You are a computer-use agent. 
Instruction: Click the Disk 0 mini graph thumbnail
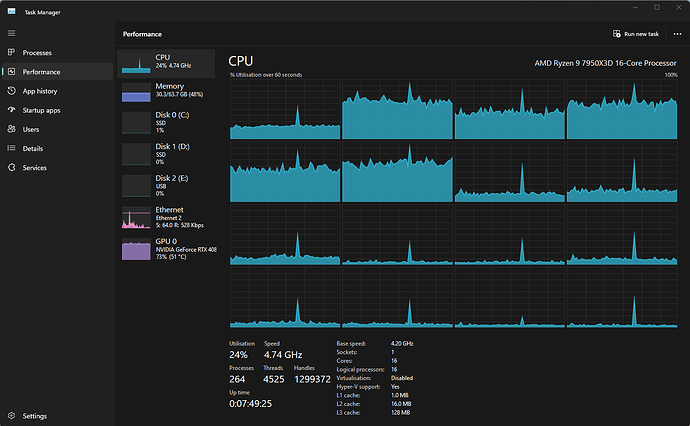click(136, 123)
